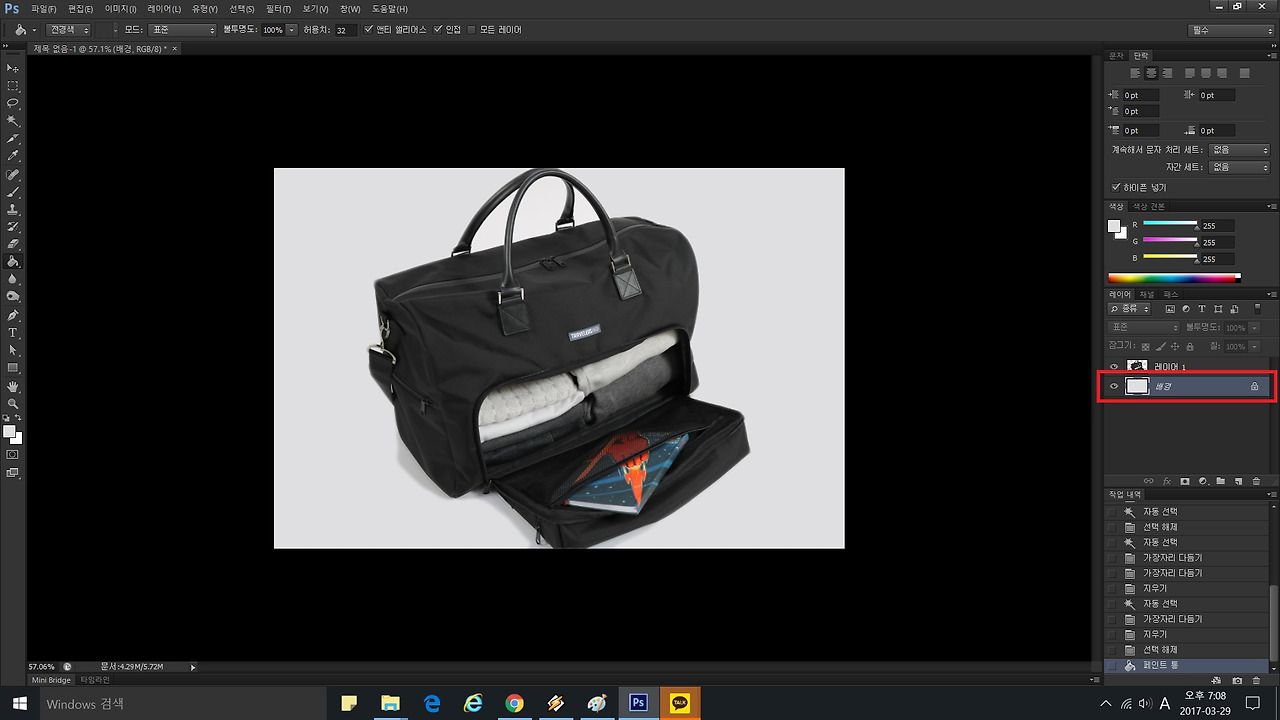This screenshot has height=720, width=1280.
Task: Select the Magic Wand tool
Action: [x=13, y=121]
